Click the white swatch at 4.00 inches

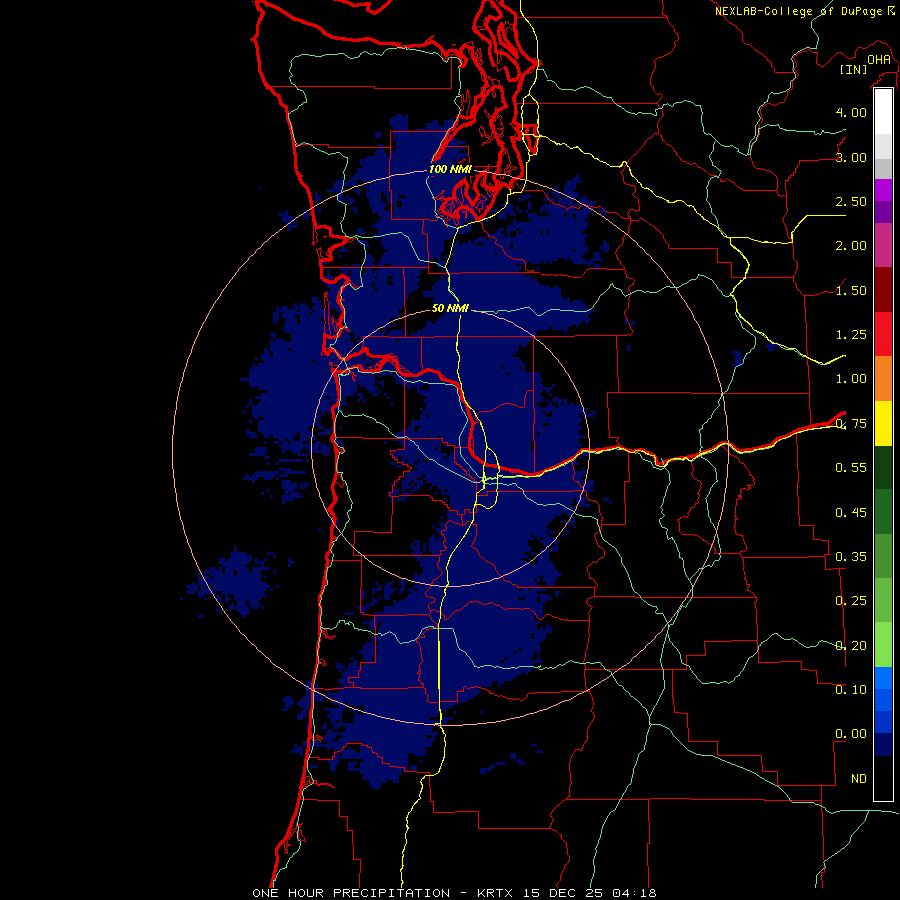click(883, 112)
